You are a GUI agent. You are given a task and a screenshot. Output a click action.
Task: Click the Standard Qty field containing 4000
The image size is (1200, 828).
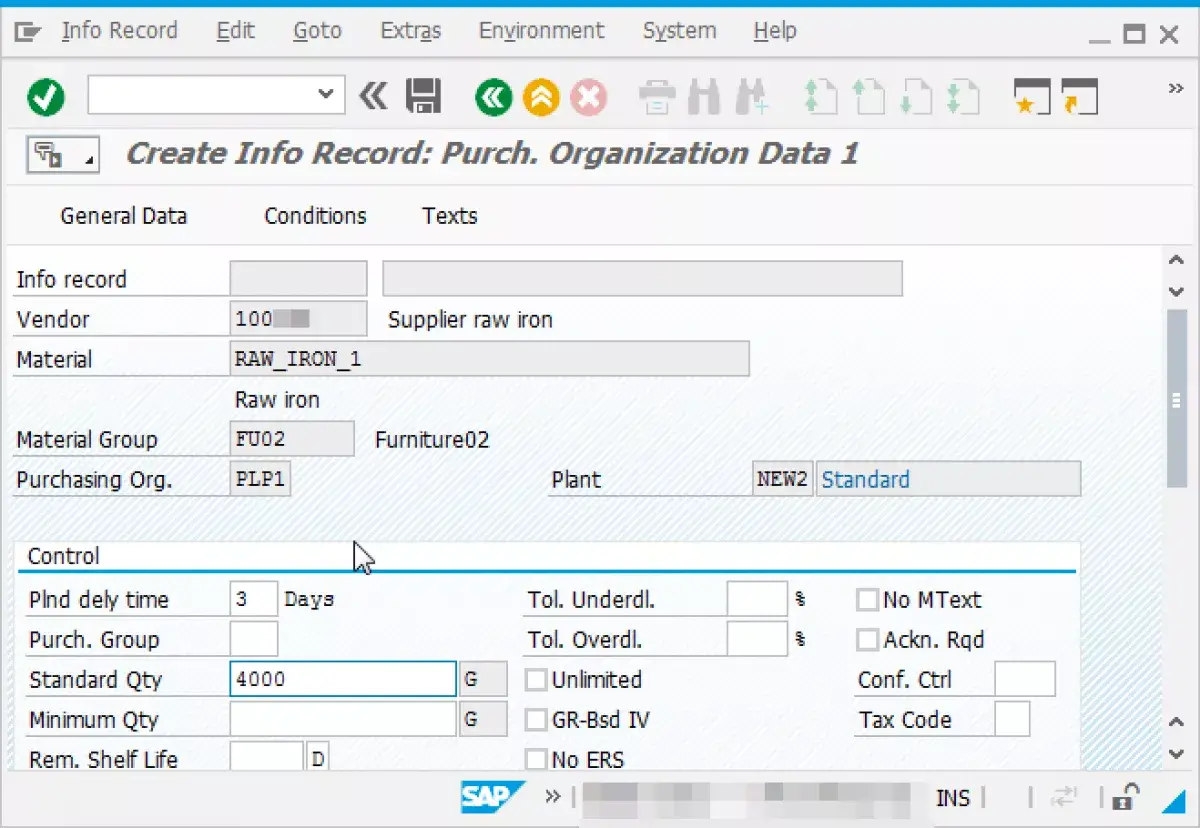click(x=343, y=680)
